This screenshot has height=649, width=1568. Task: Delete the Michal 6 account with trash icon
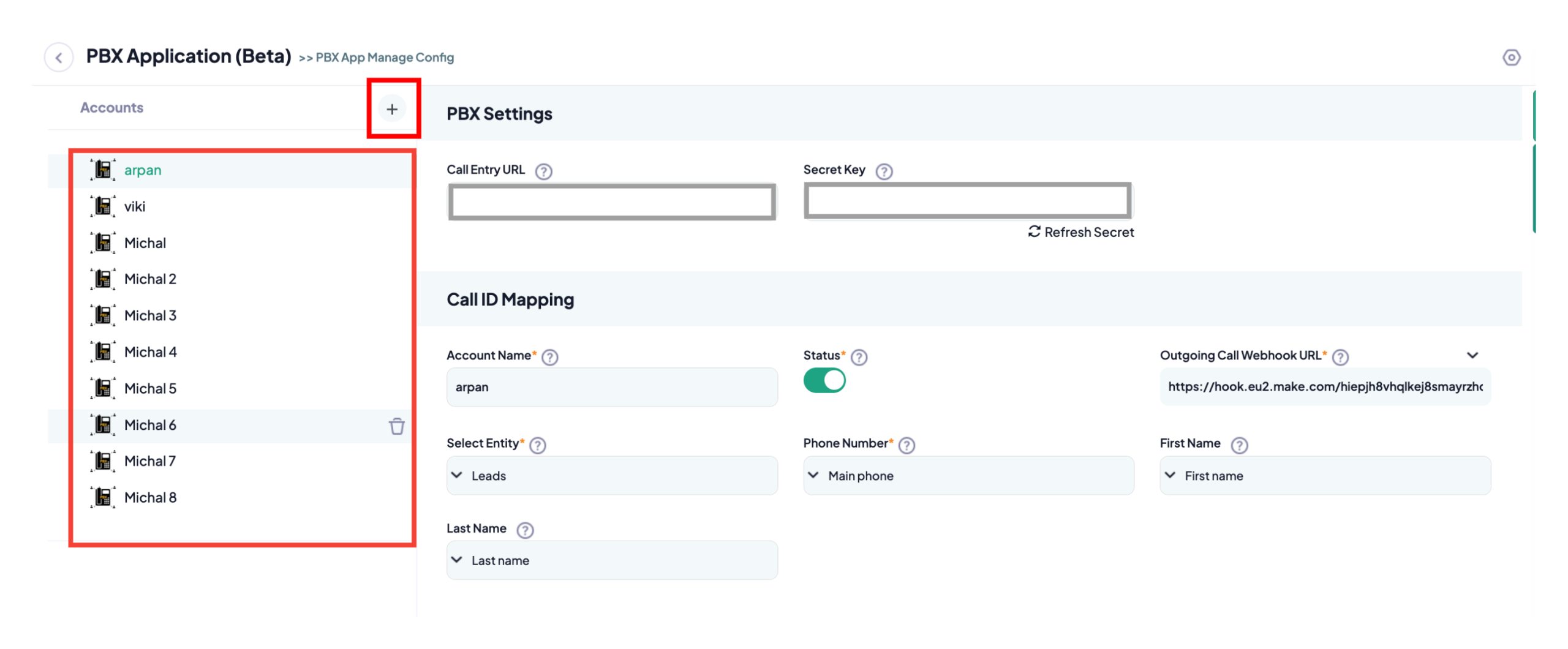(397, 426)
